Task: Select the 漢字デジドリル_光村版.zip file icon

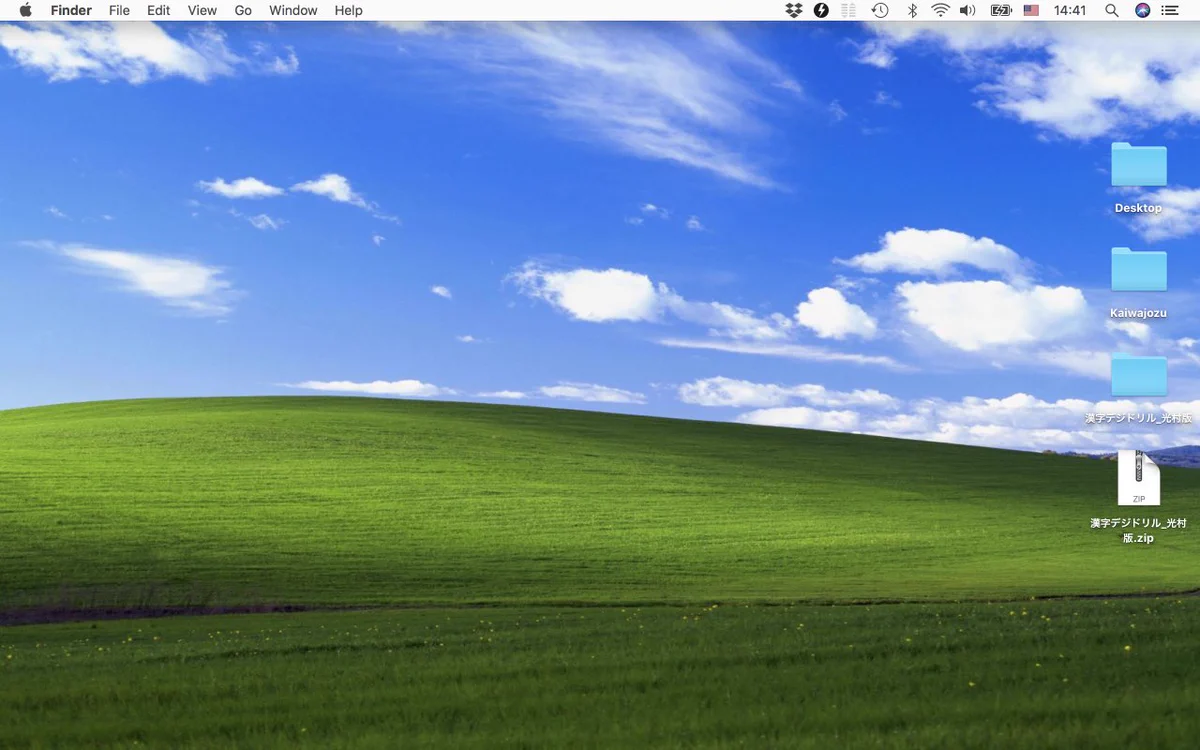Action: 1139,478
